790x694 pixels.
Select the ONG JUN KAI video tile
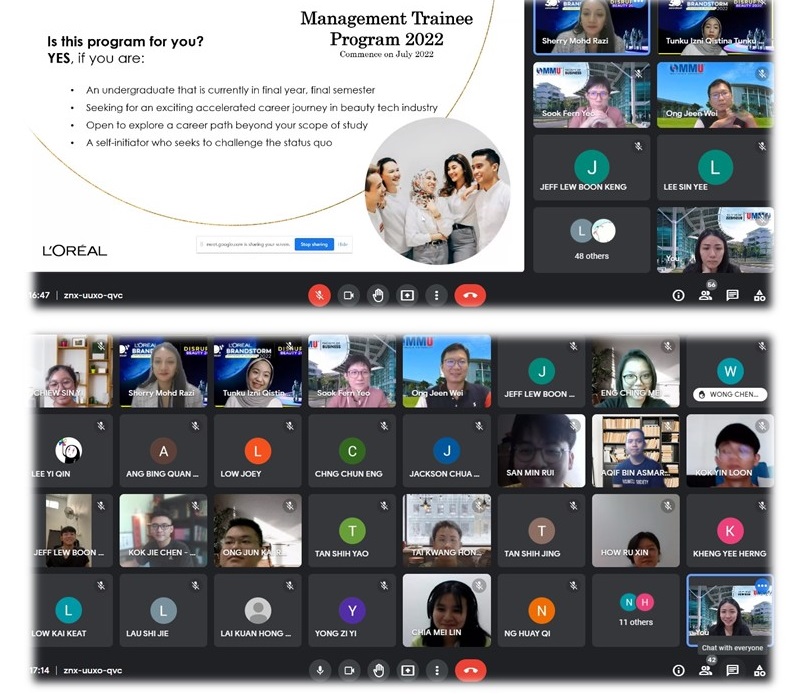point(257,530)
